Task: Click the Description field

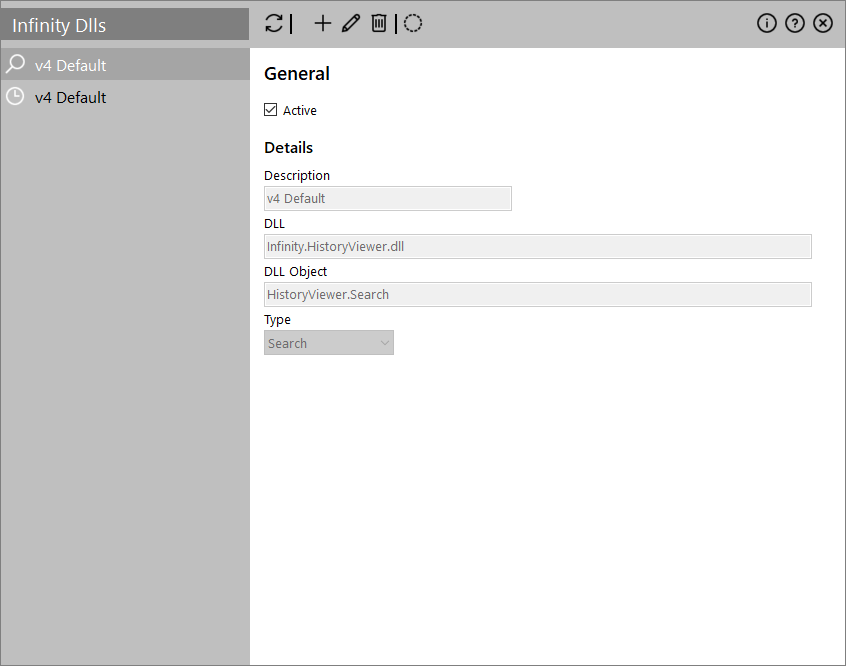Action: coord(388,199)
